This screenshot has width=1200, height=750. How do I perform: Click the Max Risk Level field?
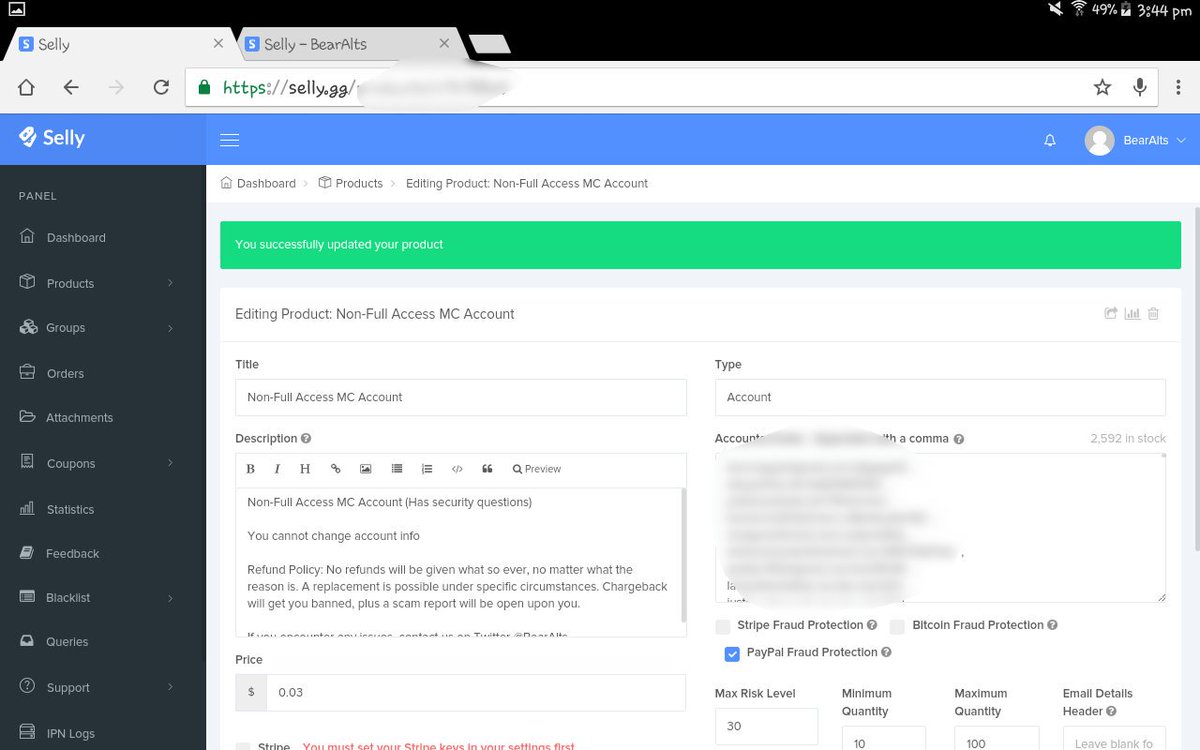pos(766,726)
